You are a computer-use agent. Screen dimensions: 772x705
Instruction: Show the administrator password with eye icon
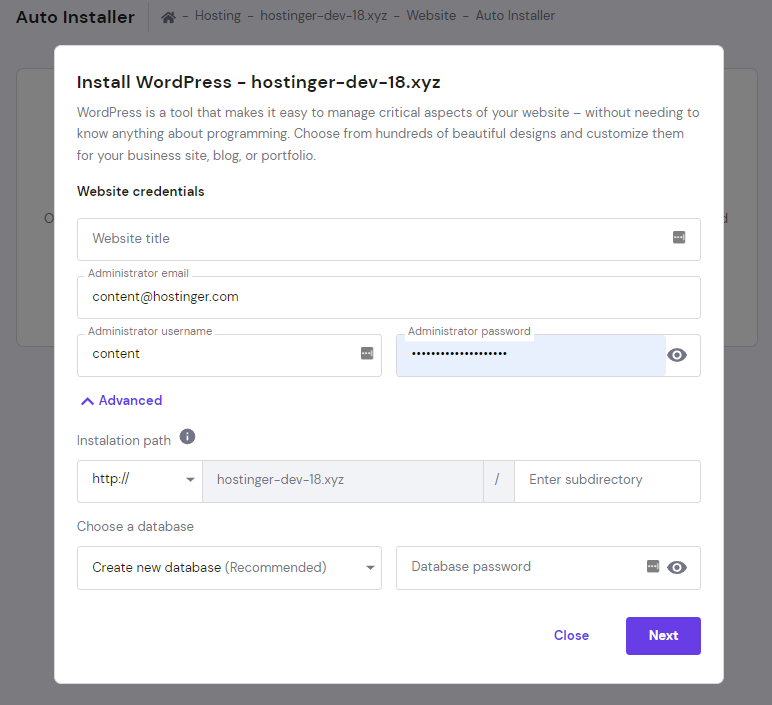coord(677,355)
